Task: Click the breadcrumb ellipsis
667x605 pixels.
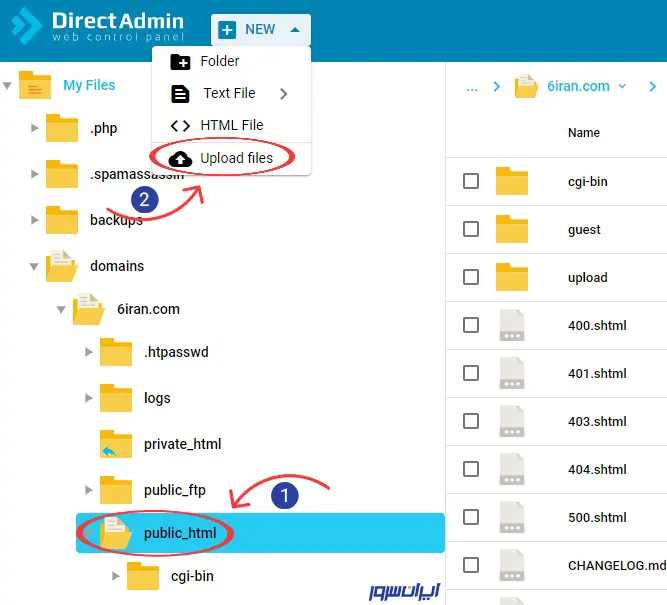Action: (472, 88)
